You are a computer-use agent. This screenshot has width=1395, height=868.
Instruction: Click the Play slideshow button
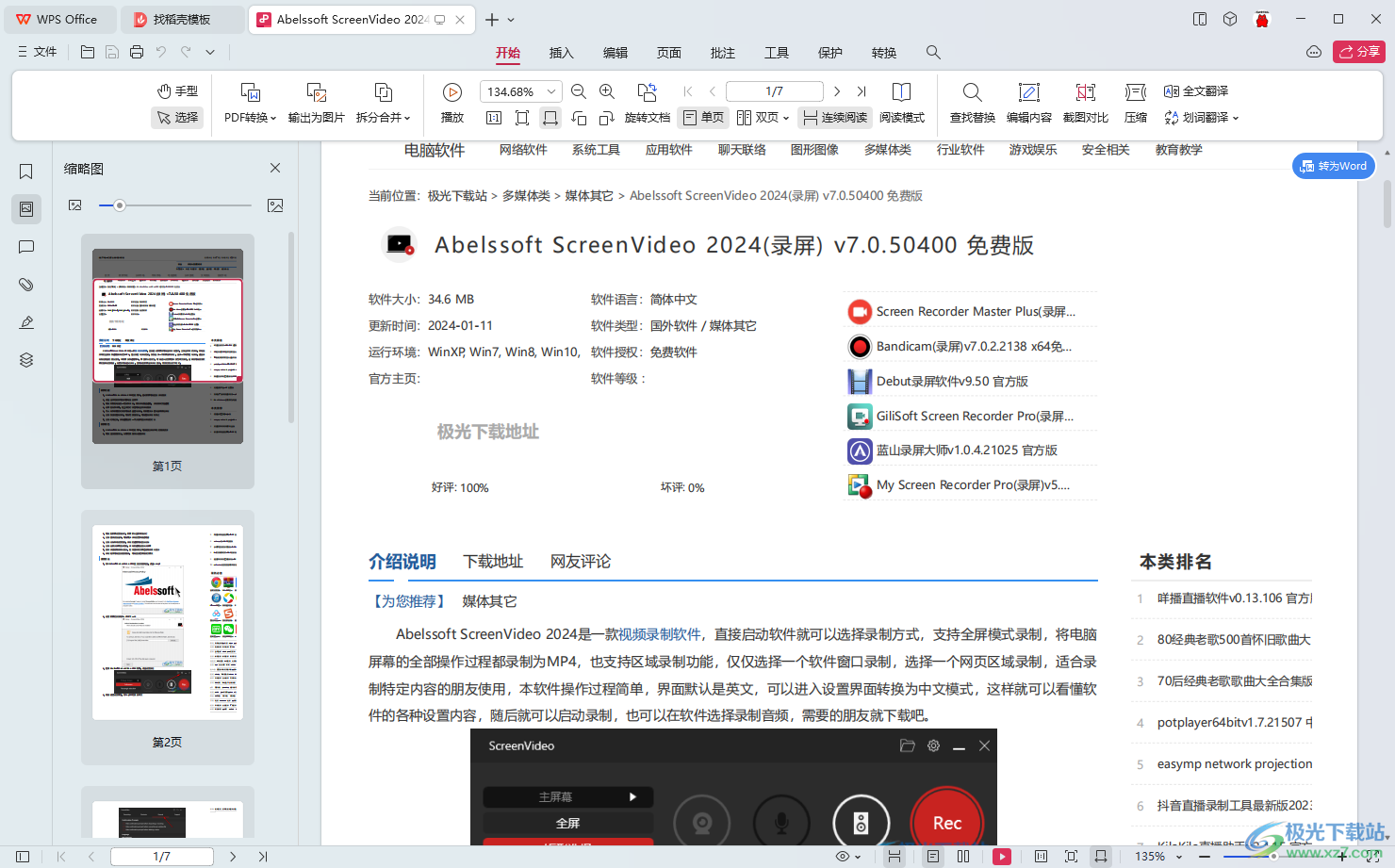[452, 103]
